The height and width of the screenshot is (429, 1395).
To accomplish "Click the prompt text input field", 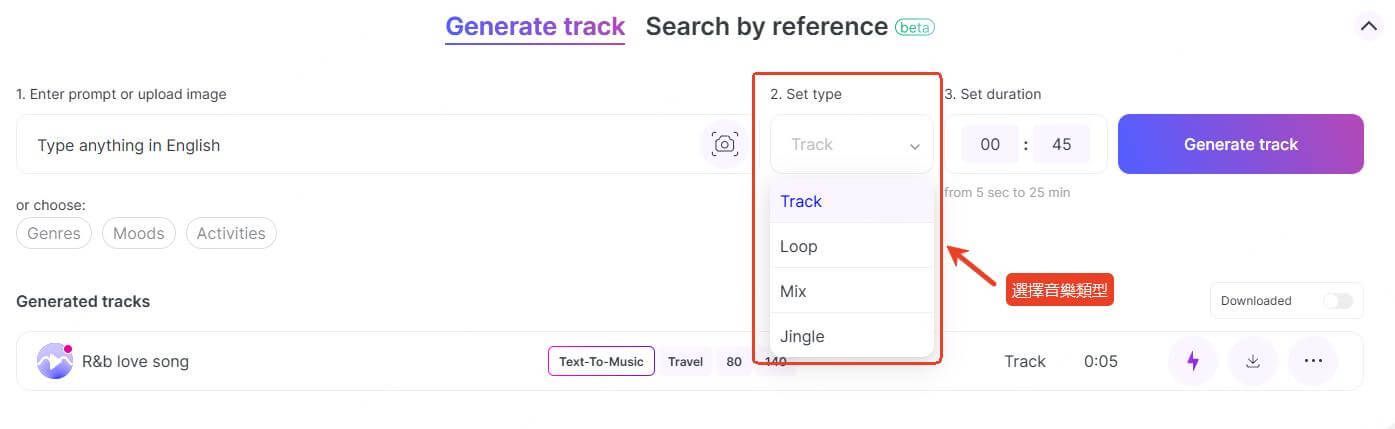I will click(360, 144).
